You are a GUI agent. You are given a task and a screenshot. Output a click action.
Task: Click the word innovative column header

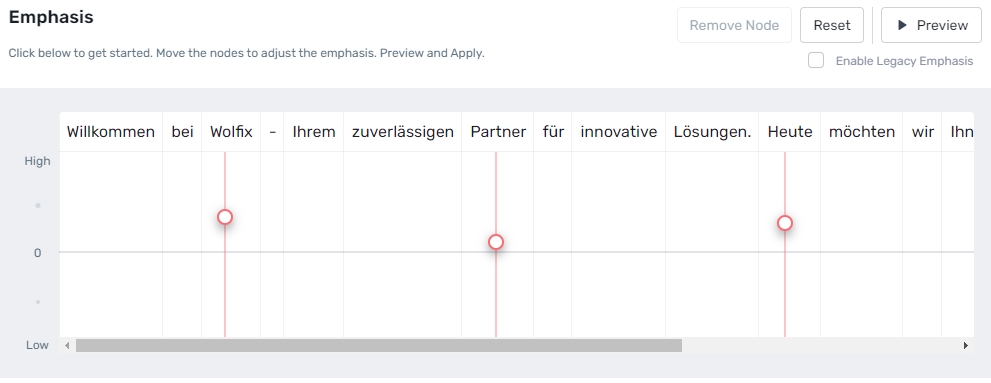pyautogui.click(x=619, y=132)
